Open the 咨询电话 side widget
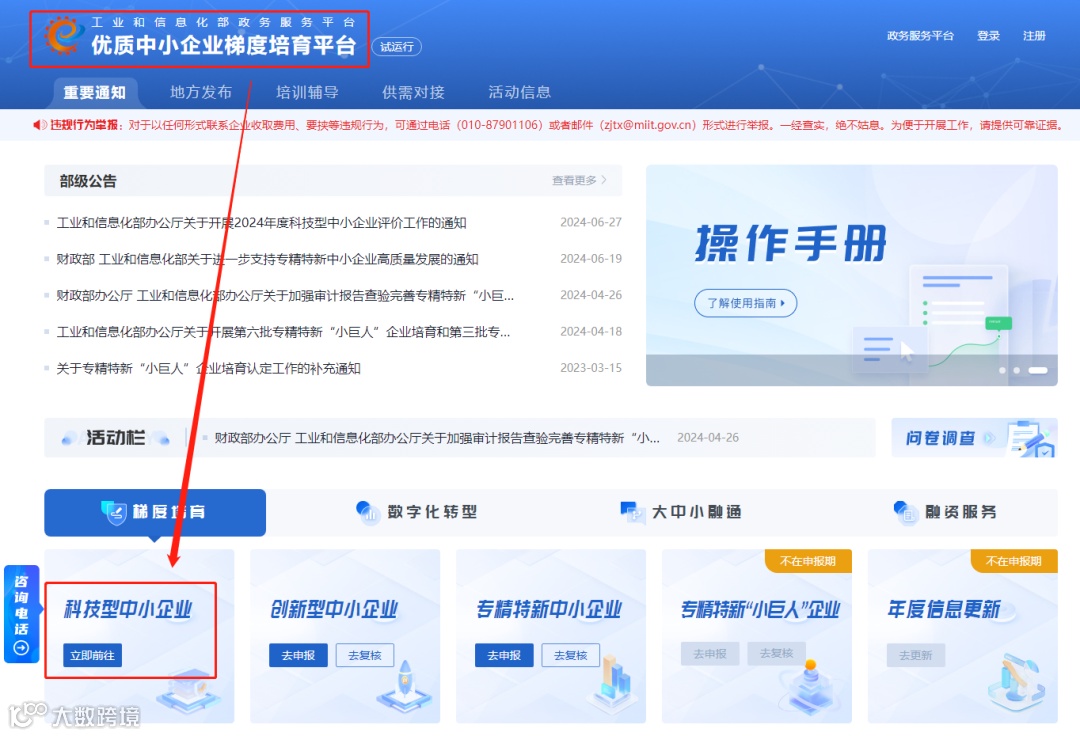This screenshot has width=1080, height=736. click(x=21, y=613)
